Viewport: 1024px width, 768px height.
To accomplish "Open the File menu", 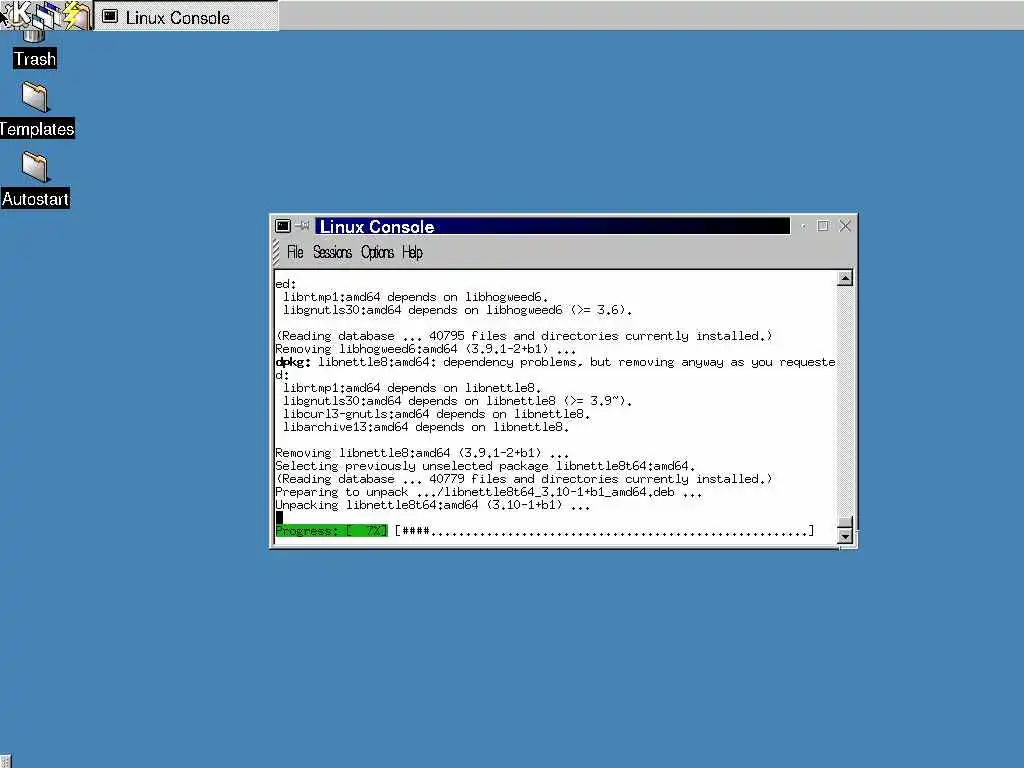I will click(295, 252).
